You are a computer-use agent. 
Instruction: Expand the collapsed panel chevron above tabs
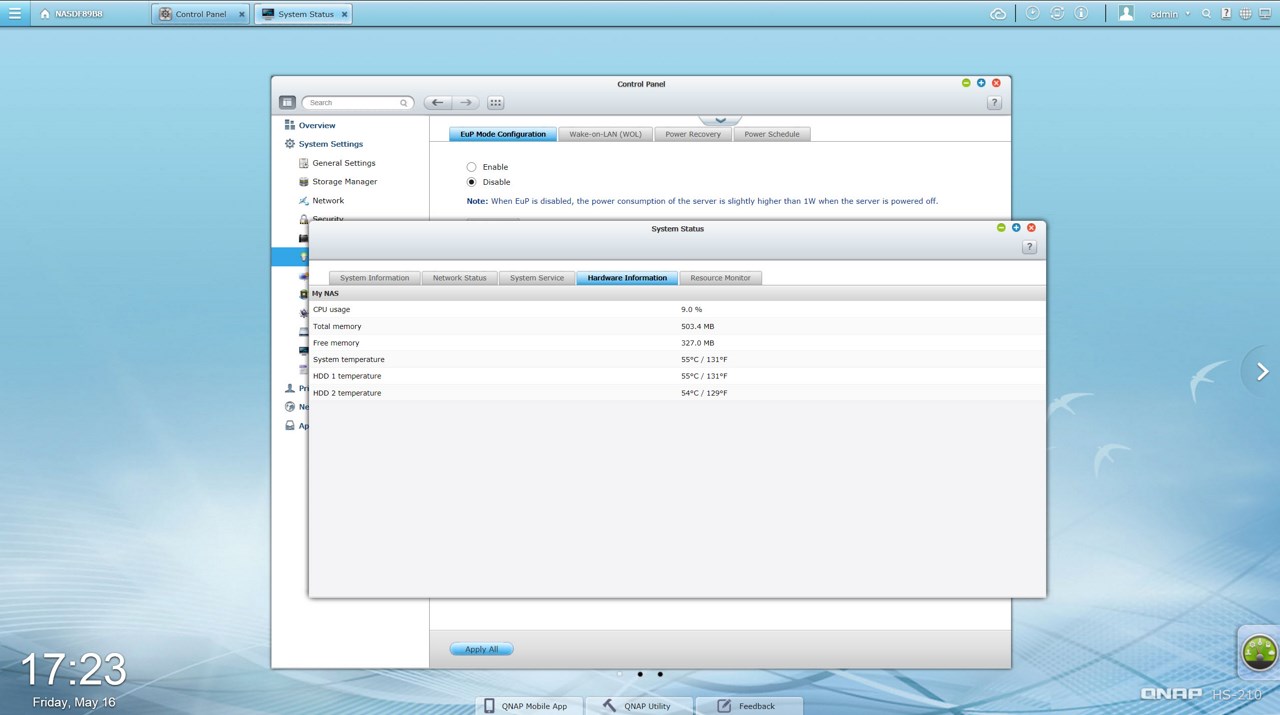(720, 120)
